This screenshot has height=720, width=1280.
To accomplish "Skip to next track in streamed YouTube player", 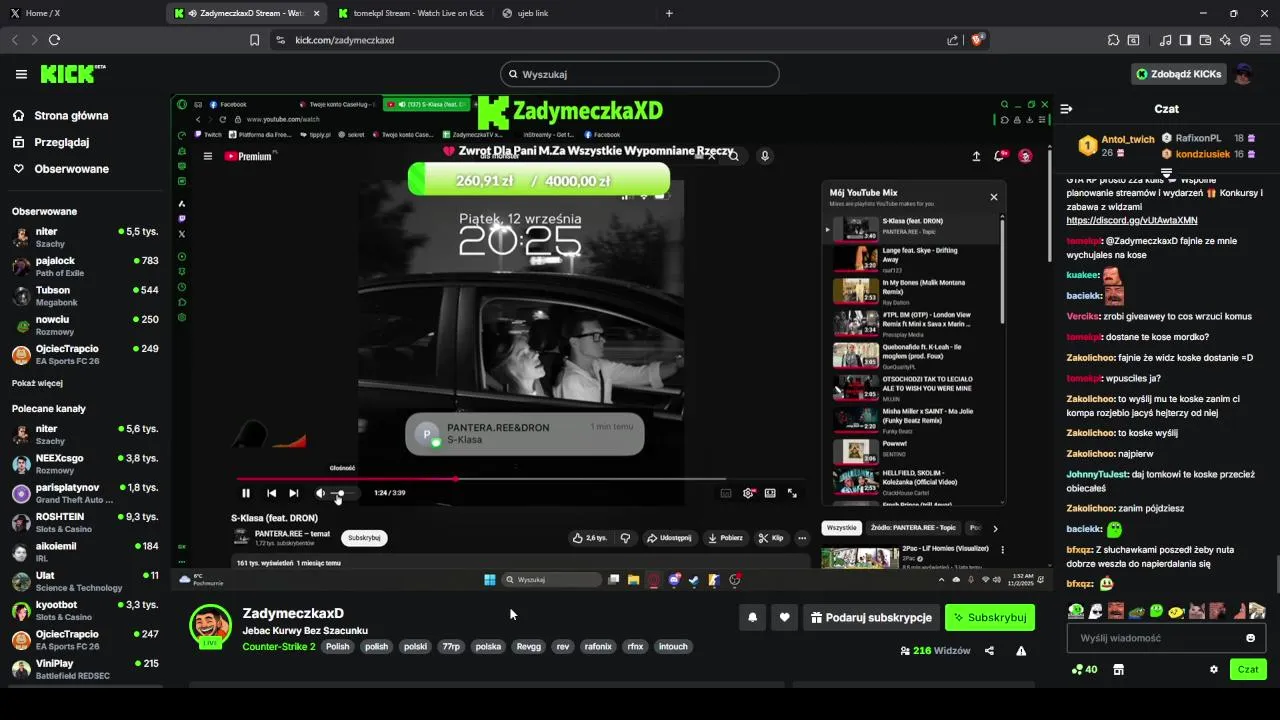I will point(293,493).
